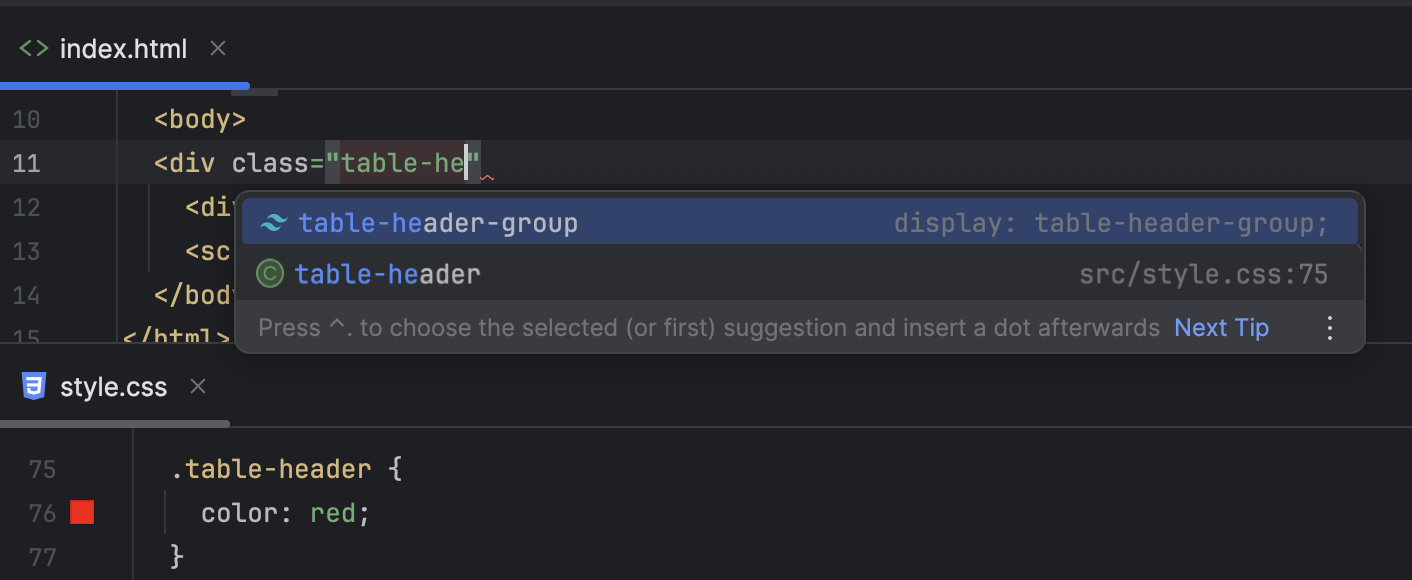Click the red breakpoint icon on line 76
The image size is (1412, 580).
pos(82,512)
